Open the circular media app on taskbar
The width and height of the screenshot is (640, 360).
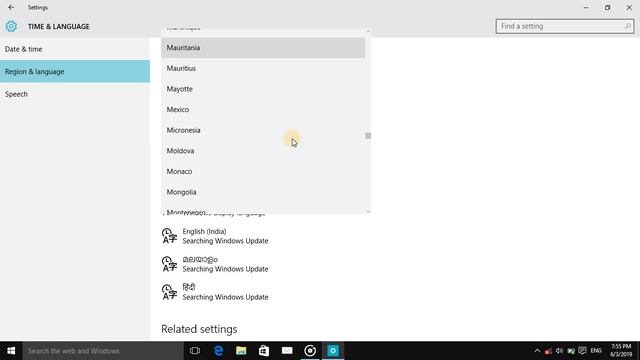click(x=310, y=351)
